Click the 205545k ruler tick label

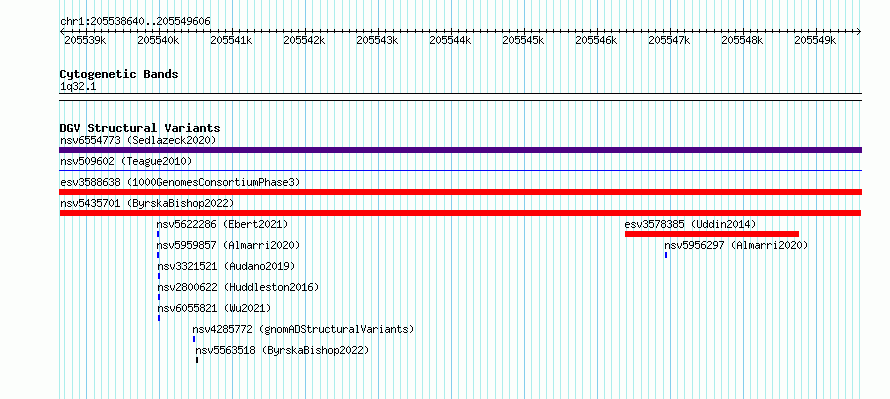point(523,40)
